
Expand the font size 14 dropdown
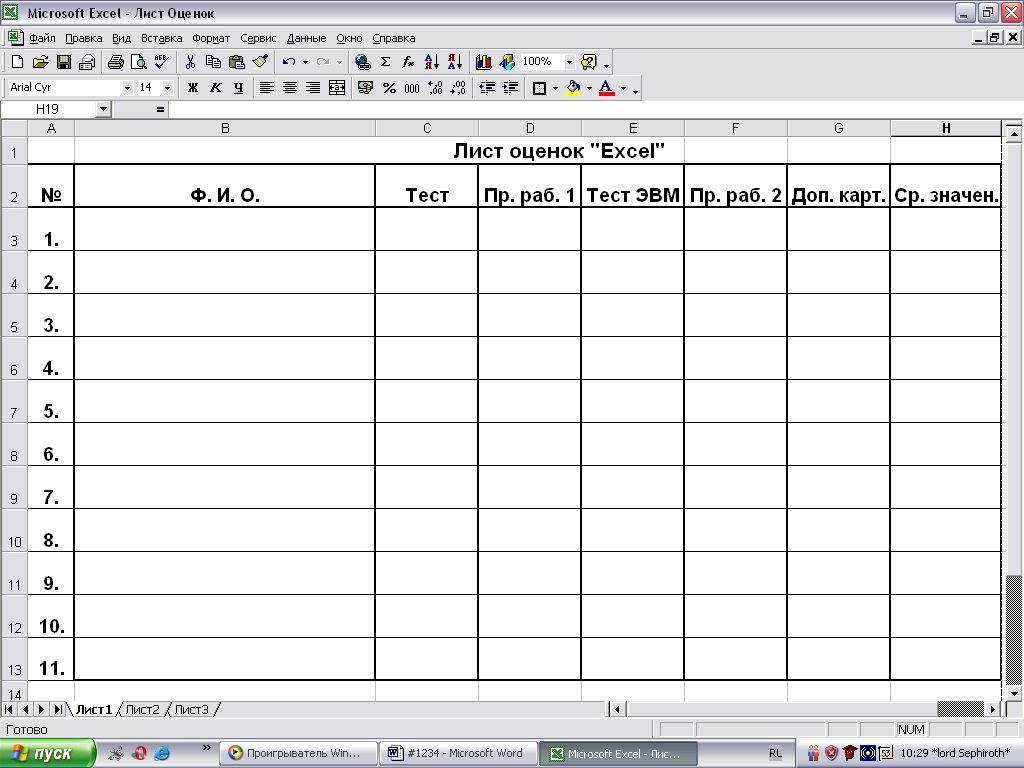pyautogui.click(x=168, y=88)
